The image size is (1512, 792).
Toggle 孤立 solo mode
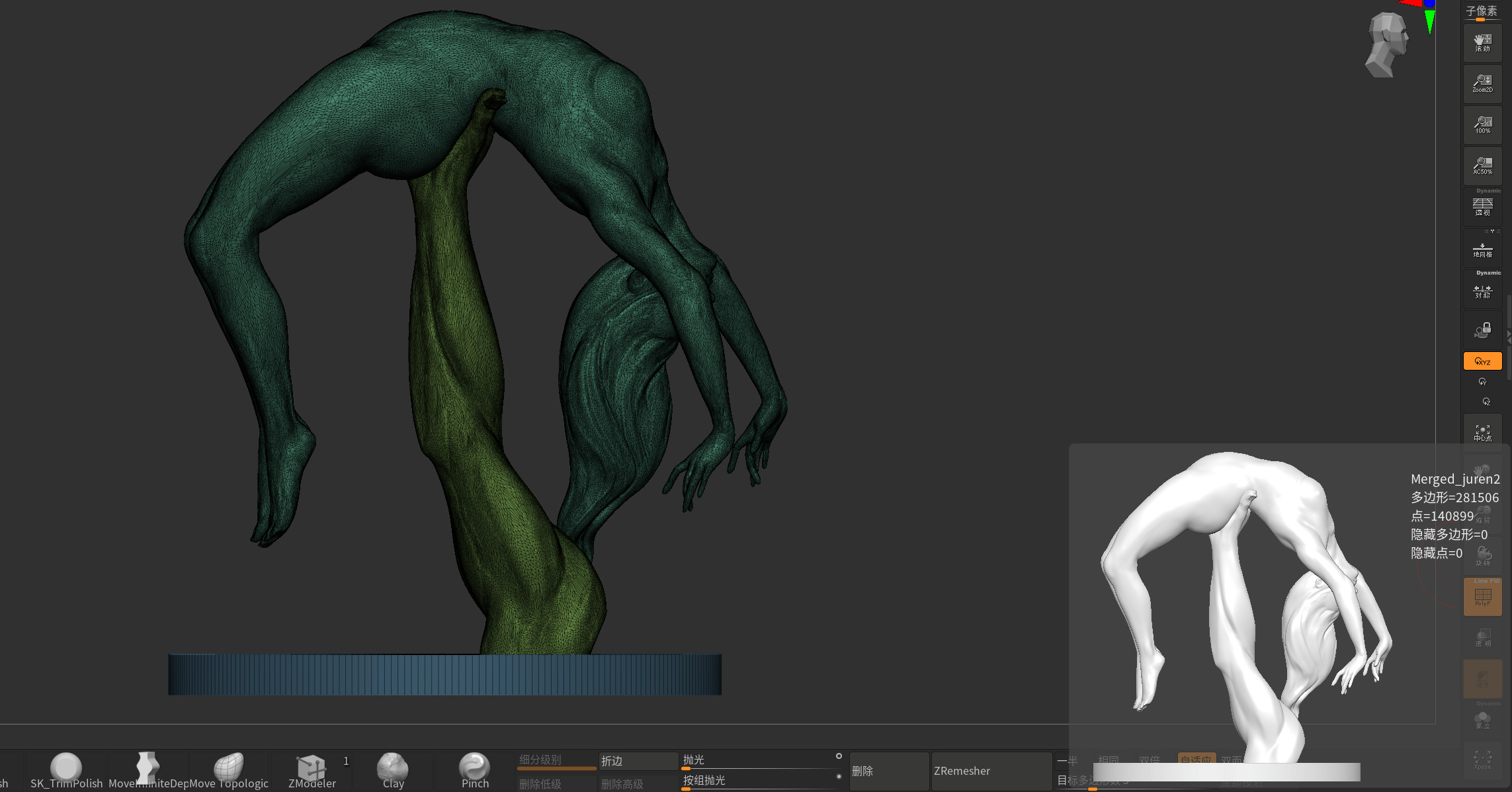click(1482, 720)
